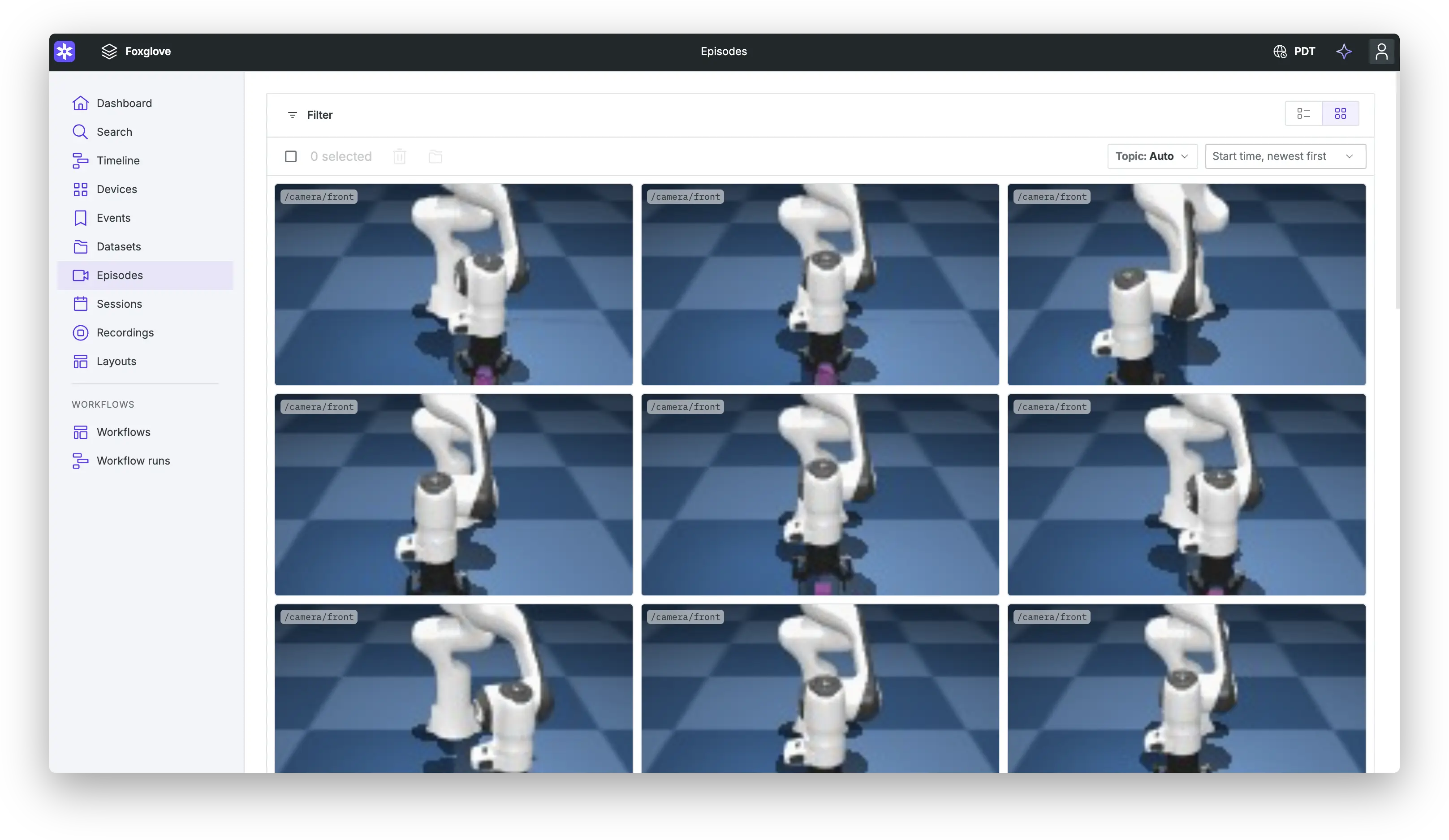1449x840 pixels.
Task: Click the Dashboard home icon
Action: tap(81, 103)
